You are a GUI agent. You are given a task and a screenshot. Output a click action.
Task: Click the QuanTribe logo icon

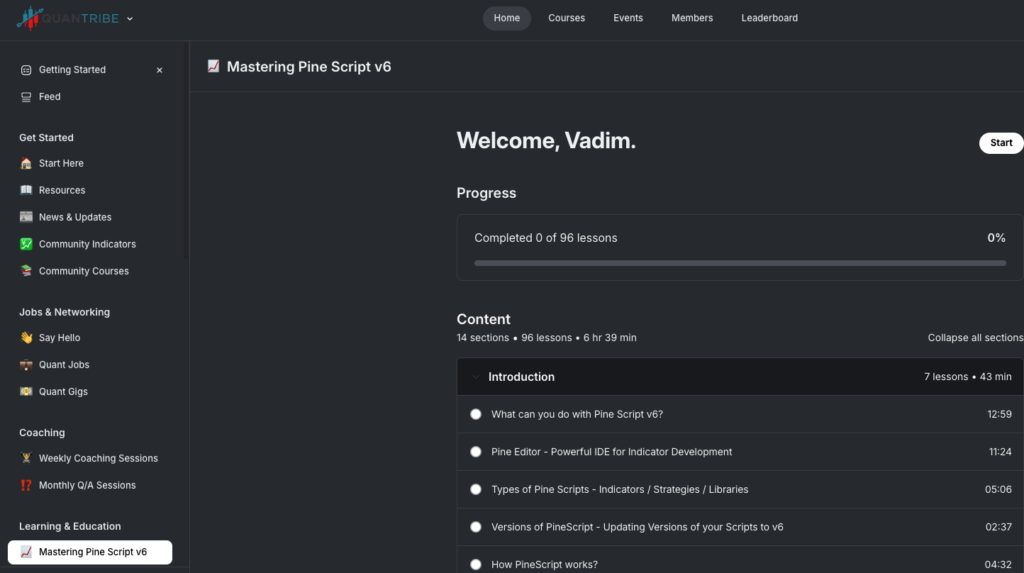[x=30, y=18]
